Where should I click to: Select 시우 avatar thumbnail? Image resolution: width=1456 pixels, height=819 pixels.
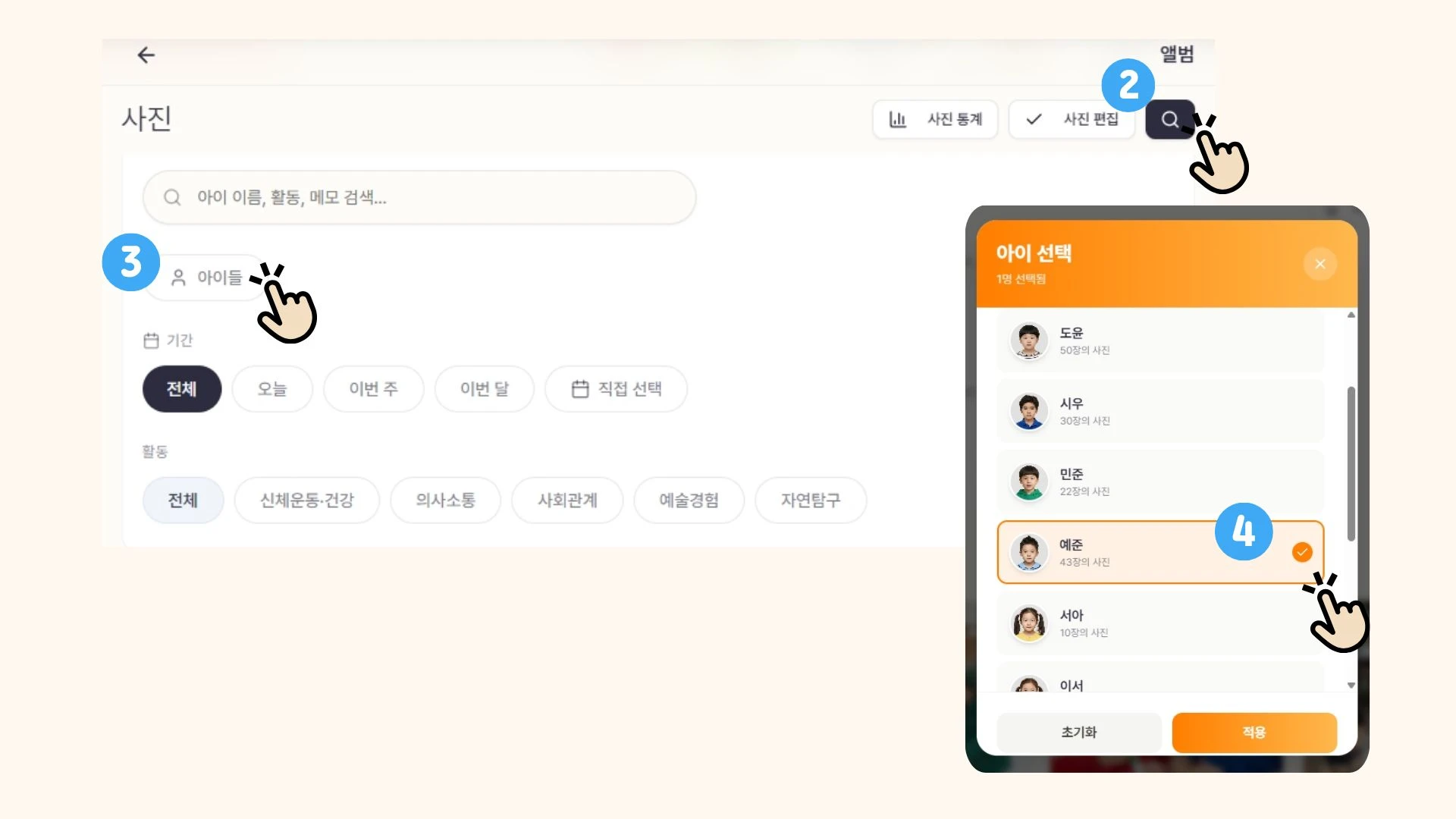(1029, 411)
